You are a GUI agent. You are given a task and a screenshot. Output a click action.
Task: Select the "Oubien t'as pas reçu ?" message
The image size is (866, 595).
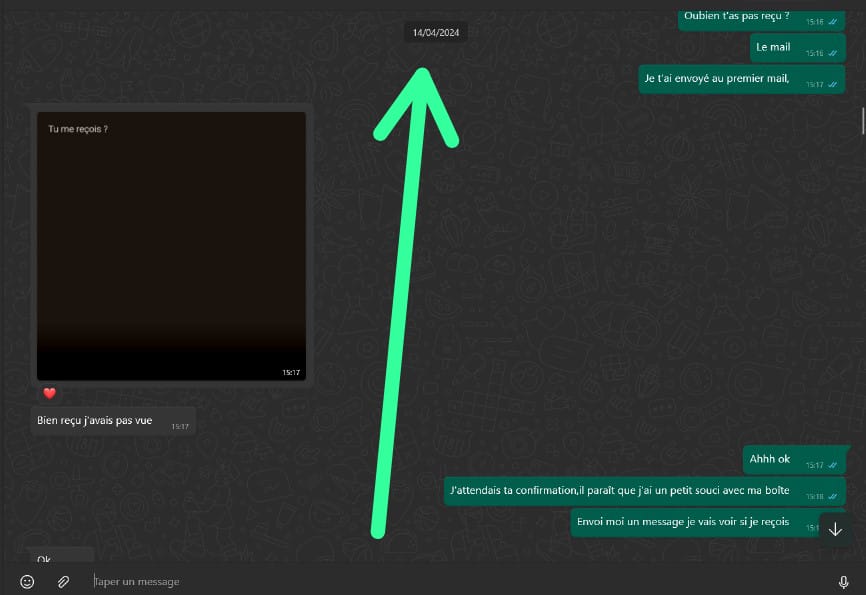737,16
